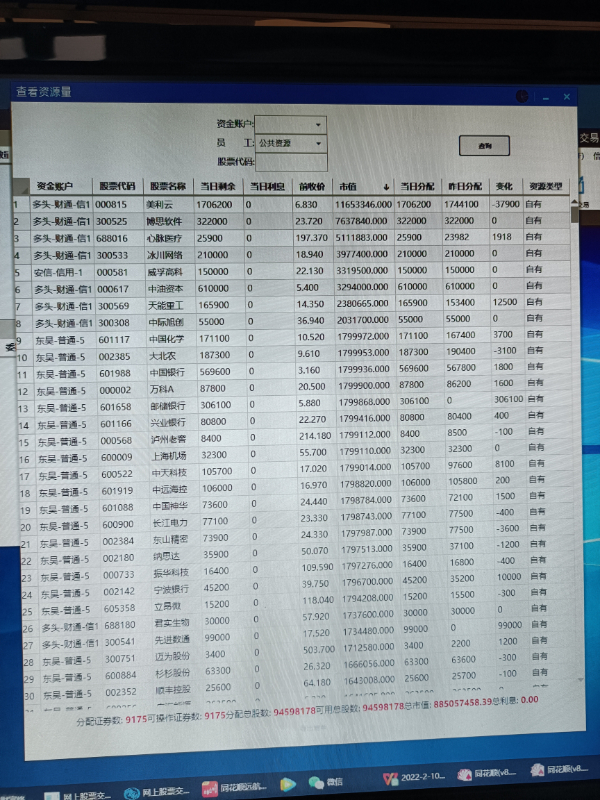Screen dimensions: 600x800
Task: Select row header number 5
Action: point(23,273)
